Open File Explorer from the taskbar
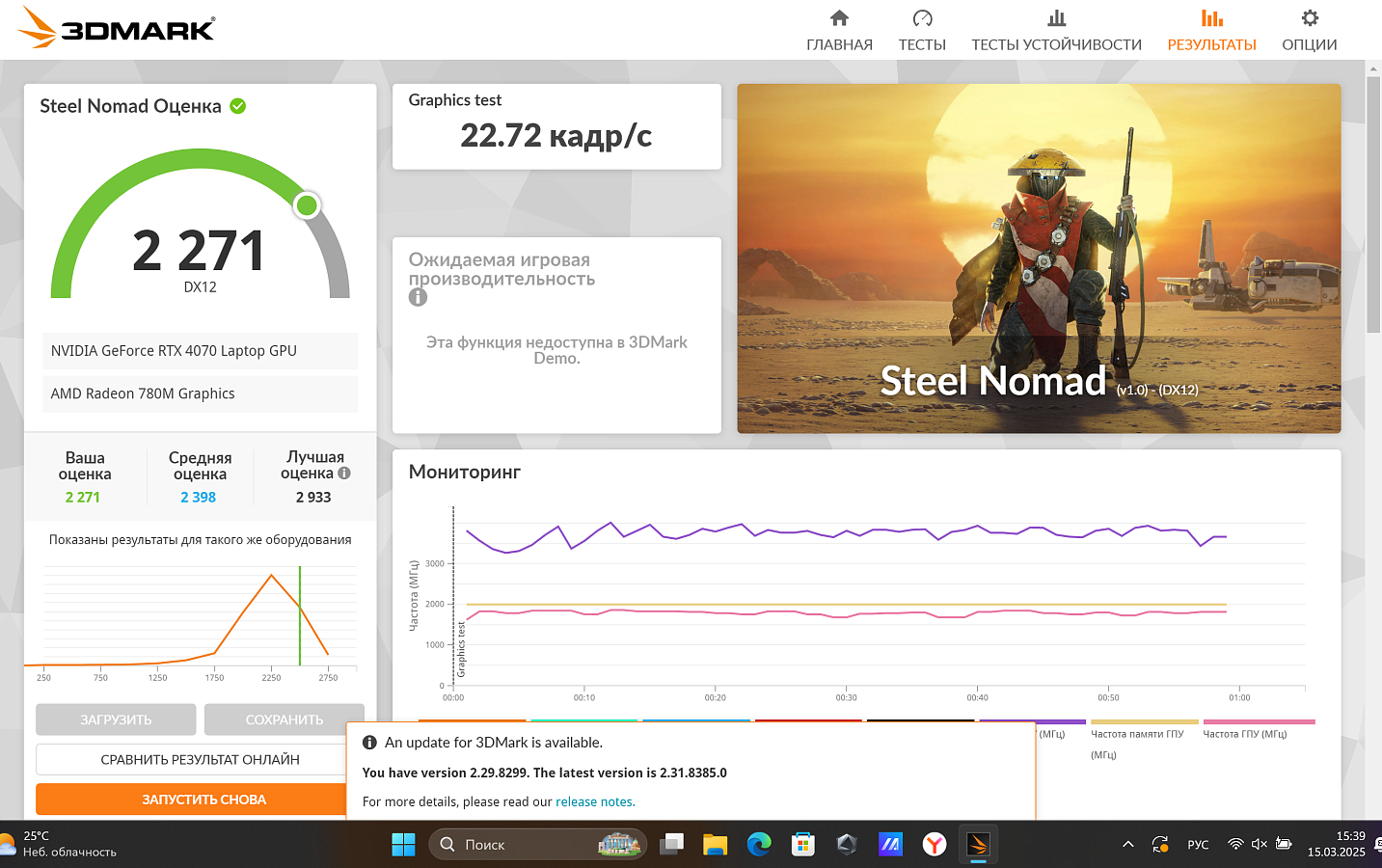1382x868 pixels. point(715,845)
